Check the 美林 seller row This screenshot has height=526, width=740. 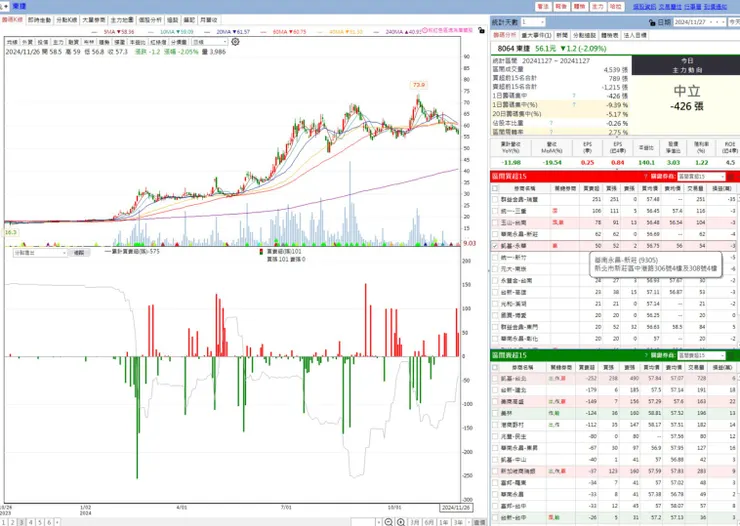pos(495,413)
